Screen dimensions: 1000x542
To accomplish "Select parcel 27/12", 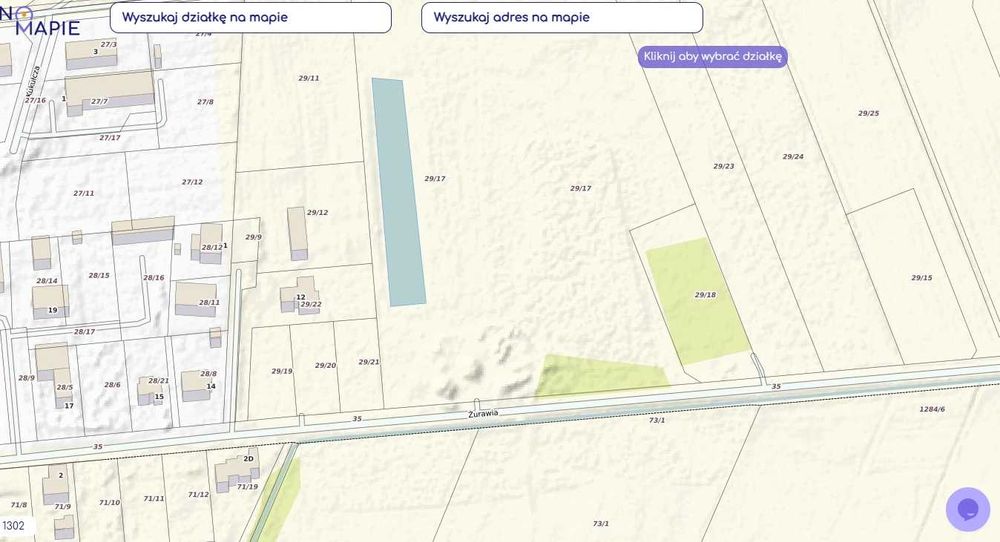I will pos(192,182).
